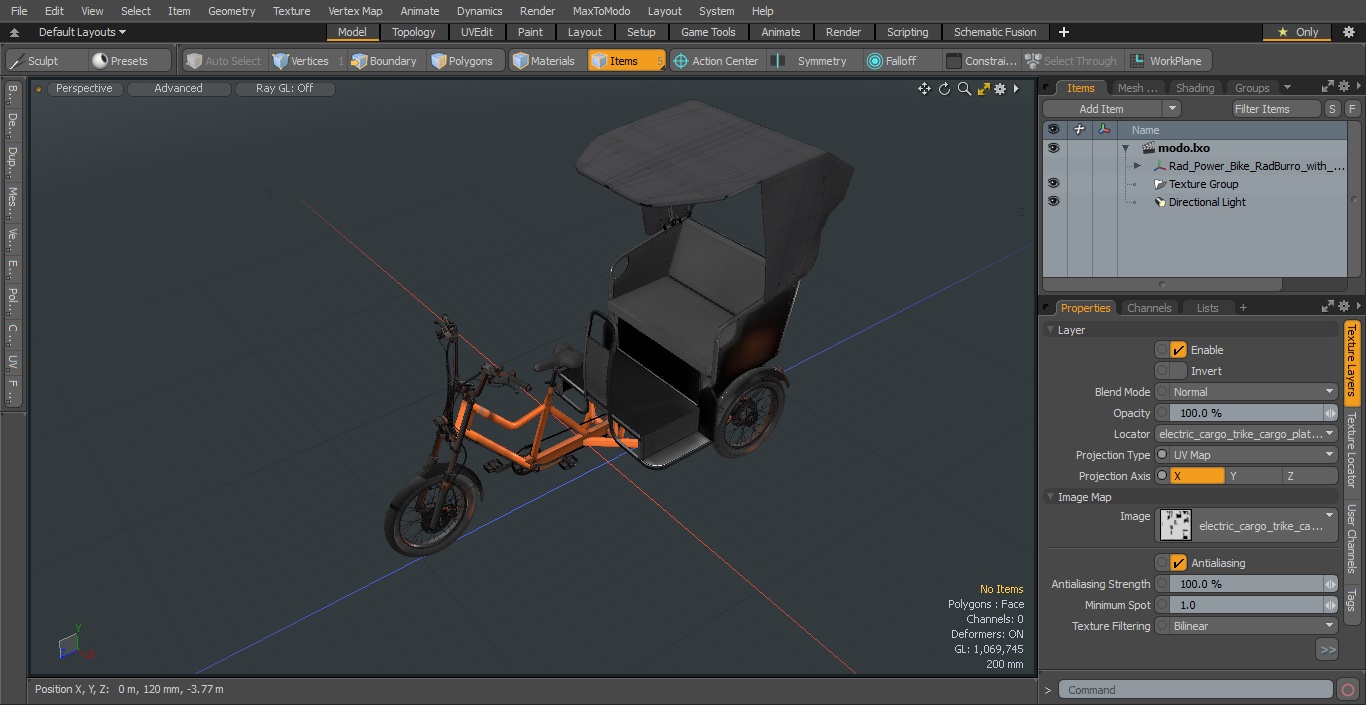Viewport: 1366px width, 705px height.
Task: Switch to the Shading tab
Action: click(x=1195, y=88)
